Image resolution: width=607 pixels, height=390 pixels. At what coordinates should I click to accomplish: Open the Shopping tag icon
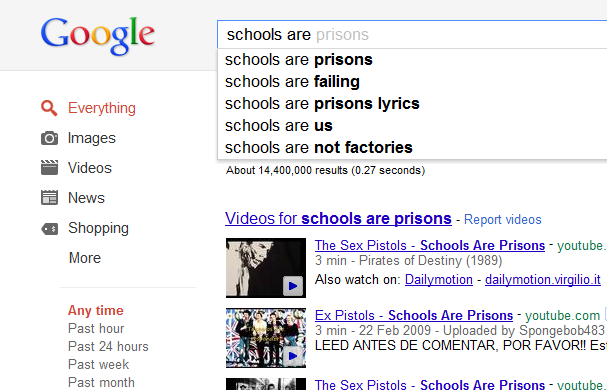tap(49, 229)
